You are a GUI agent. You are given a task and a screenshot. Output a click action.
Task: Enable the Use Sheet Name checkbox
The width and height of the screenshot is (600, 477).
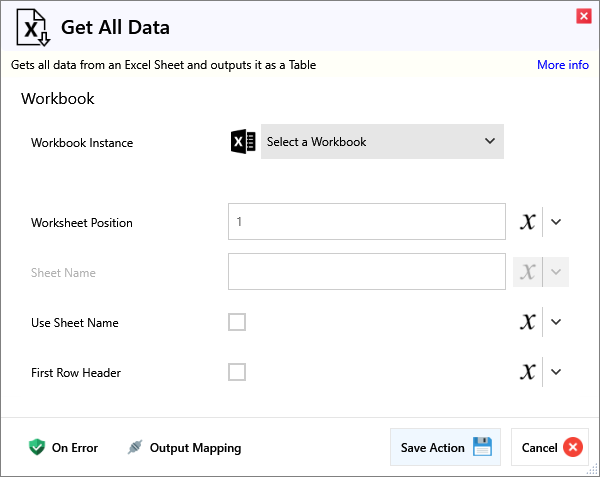coord(237,322)
